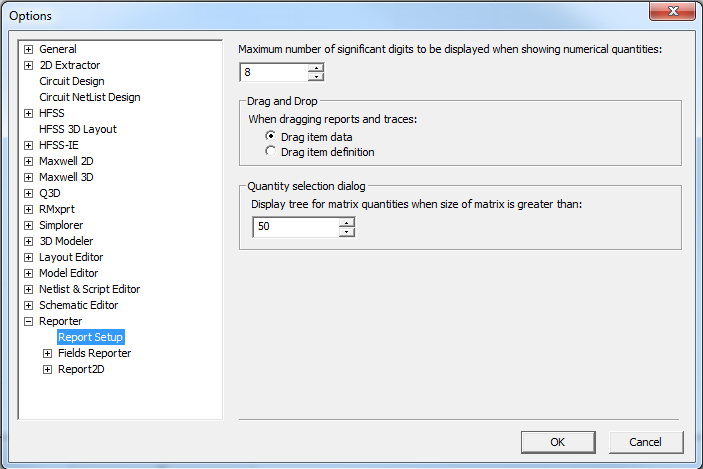Expand the 3D Modeler node
703x469 pixels.
pyautogui.click(x=28, y=241)
